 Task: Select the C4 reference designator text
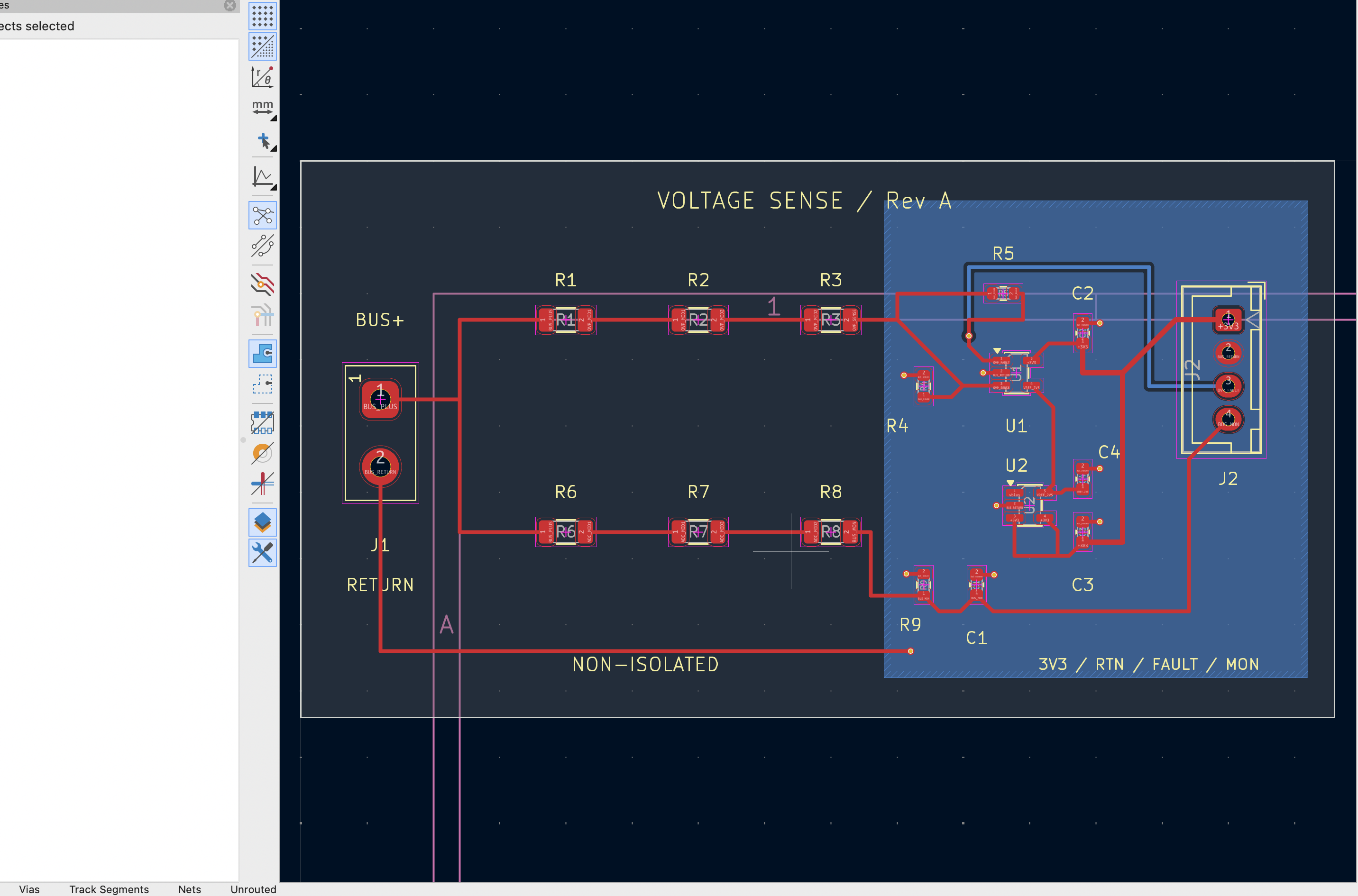point(1109,452)
